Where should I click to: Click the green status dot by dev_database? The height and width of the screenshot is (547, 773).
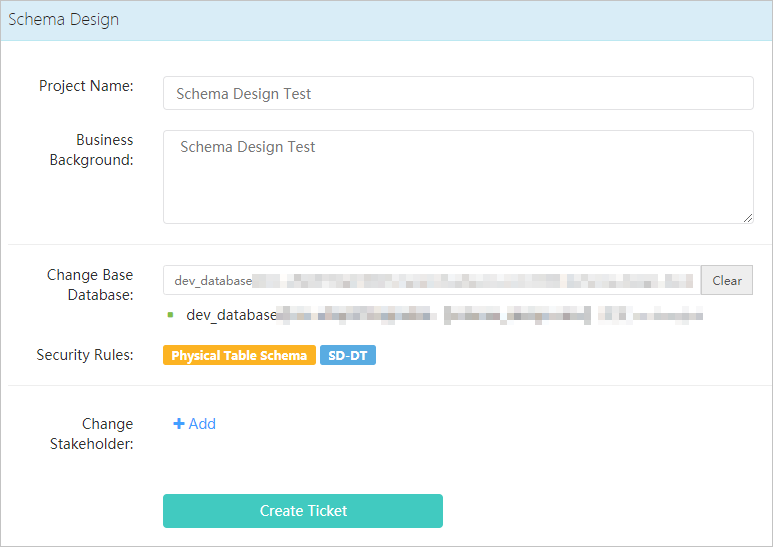pyautogui.click(x=171, y=315)
